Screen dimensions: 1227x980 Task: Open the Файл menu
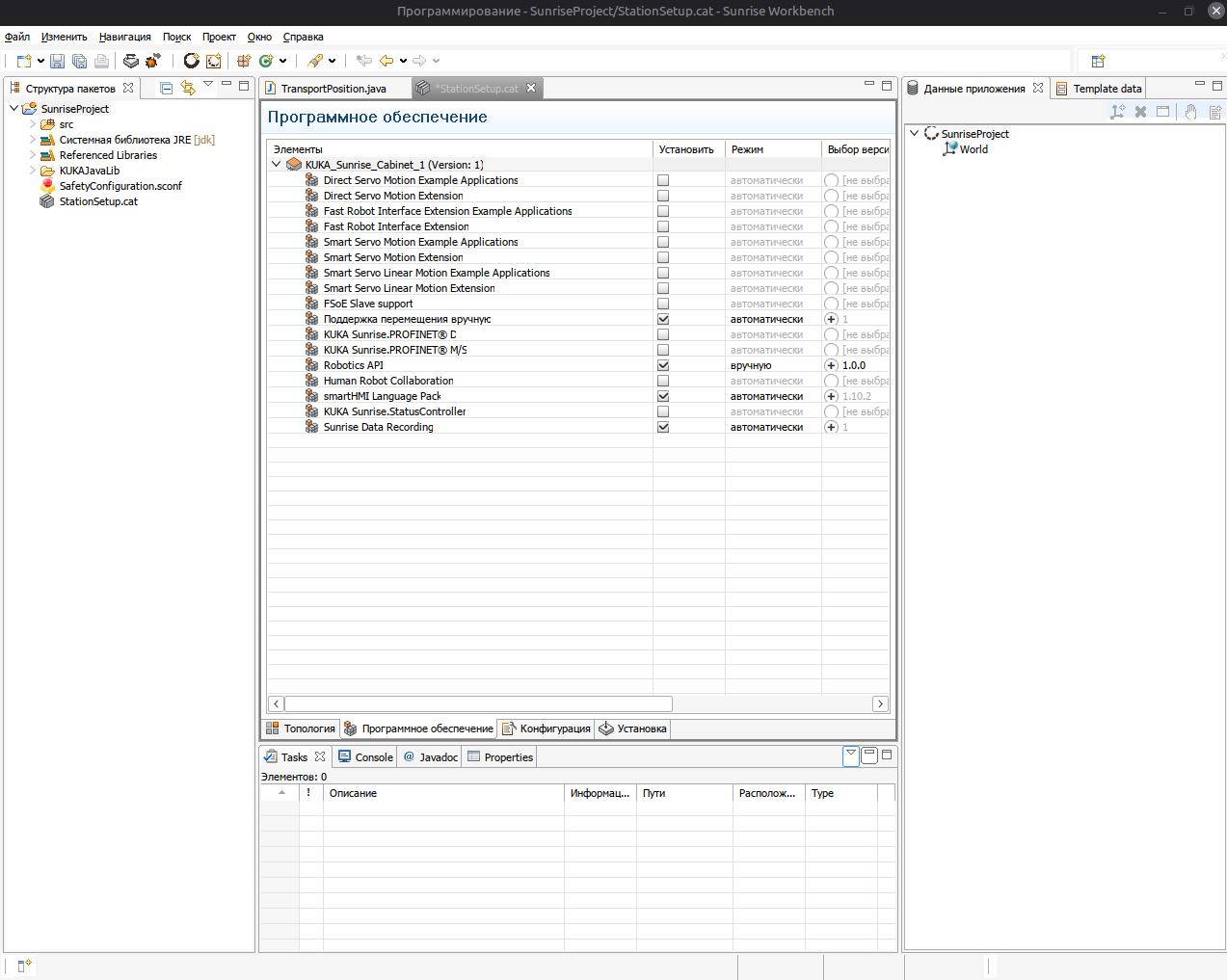click(17, 37)
